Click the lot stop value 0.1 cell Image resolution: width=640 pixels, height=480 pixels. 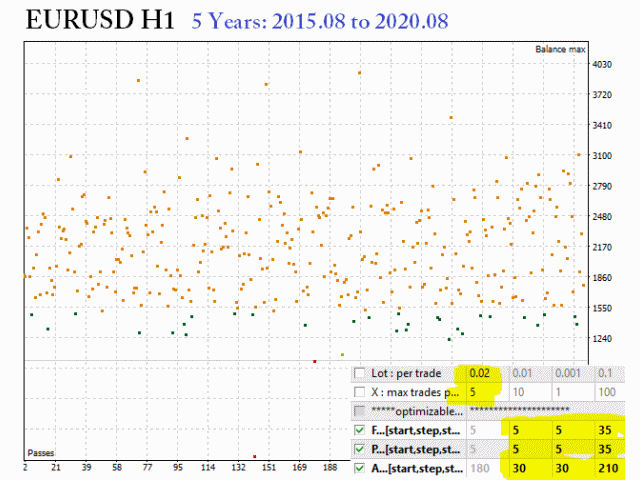coord(605,373)
